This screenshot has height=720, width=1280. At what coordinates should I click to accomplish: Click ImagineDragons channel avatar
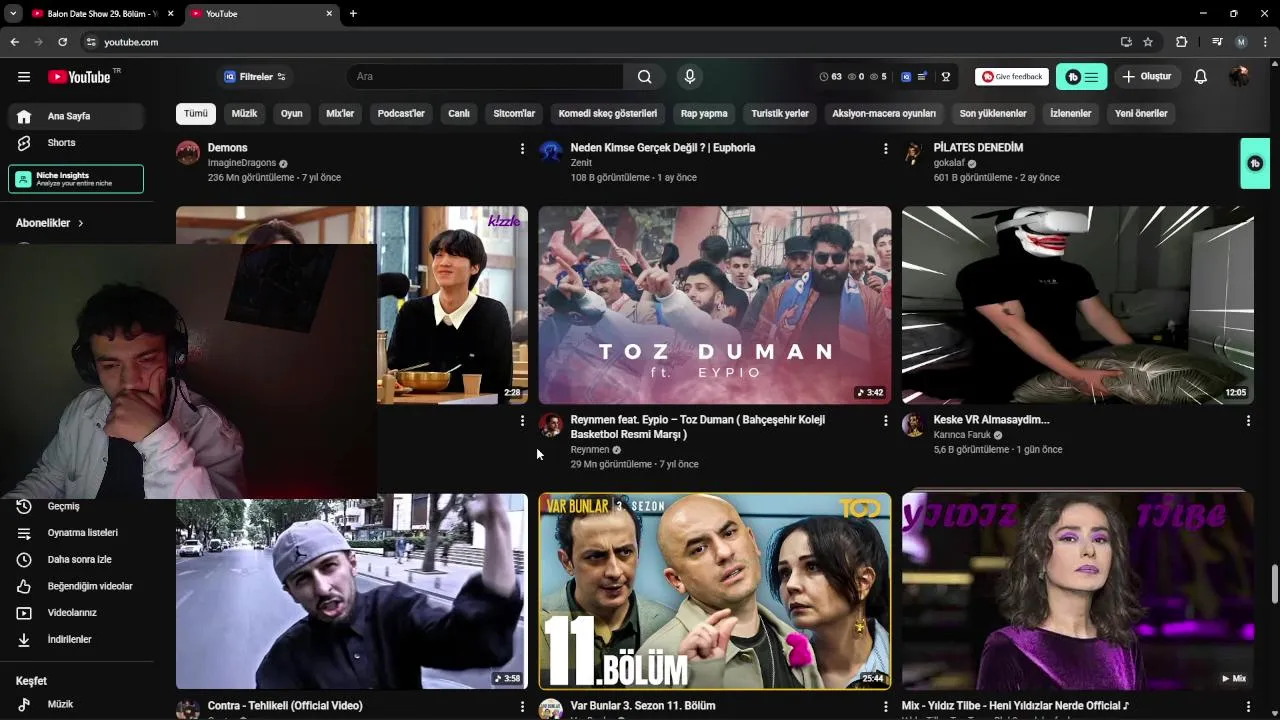click(x=188, y=153)
